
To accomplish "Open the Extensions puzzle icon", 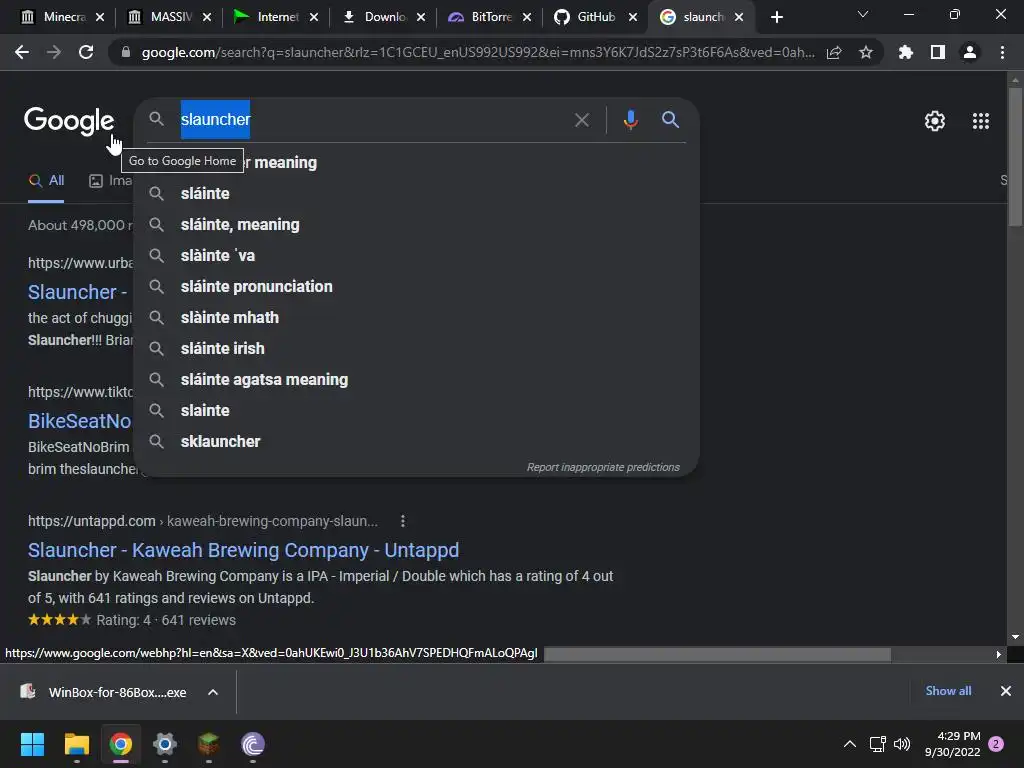I will coord(906,52).
